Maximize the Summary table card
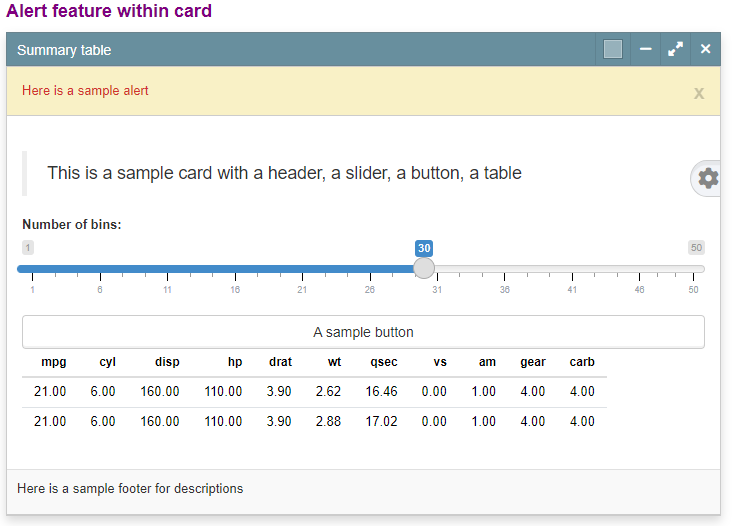 (x=675, y=49)
